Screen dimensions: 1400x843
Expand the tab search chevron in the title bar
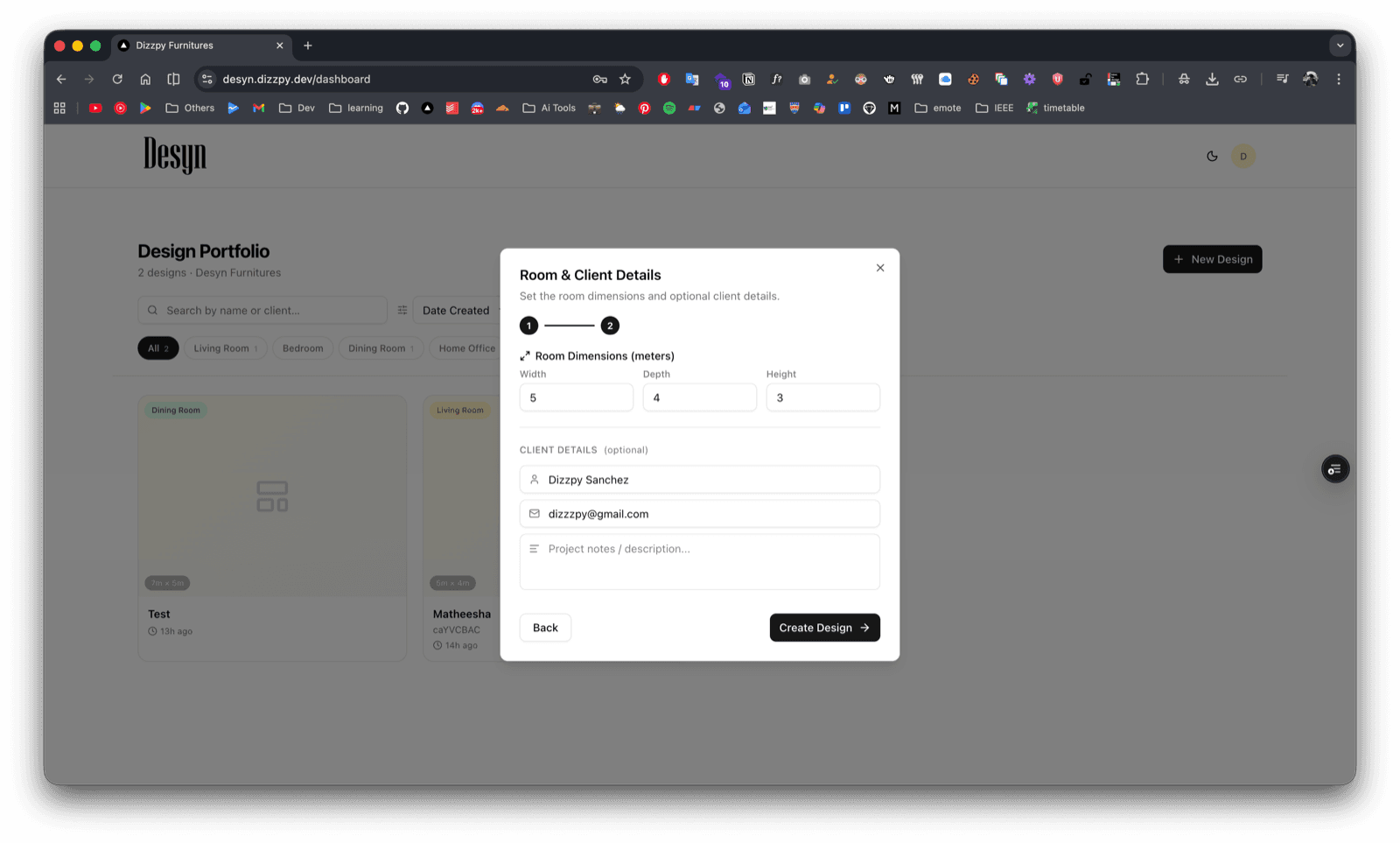[1340, 46]
